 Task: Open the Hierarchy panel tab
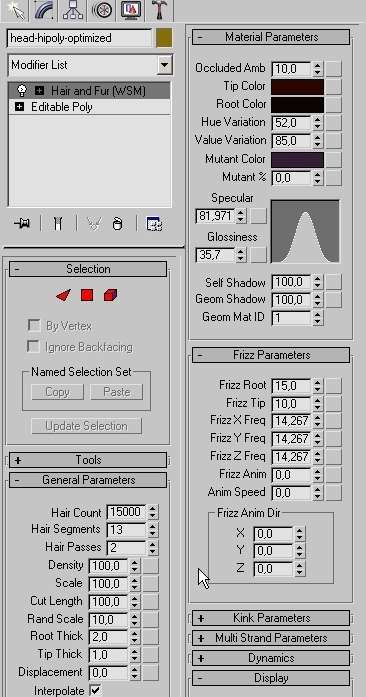pyautogui.click(x=72, y=10)
